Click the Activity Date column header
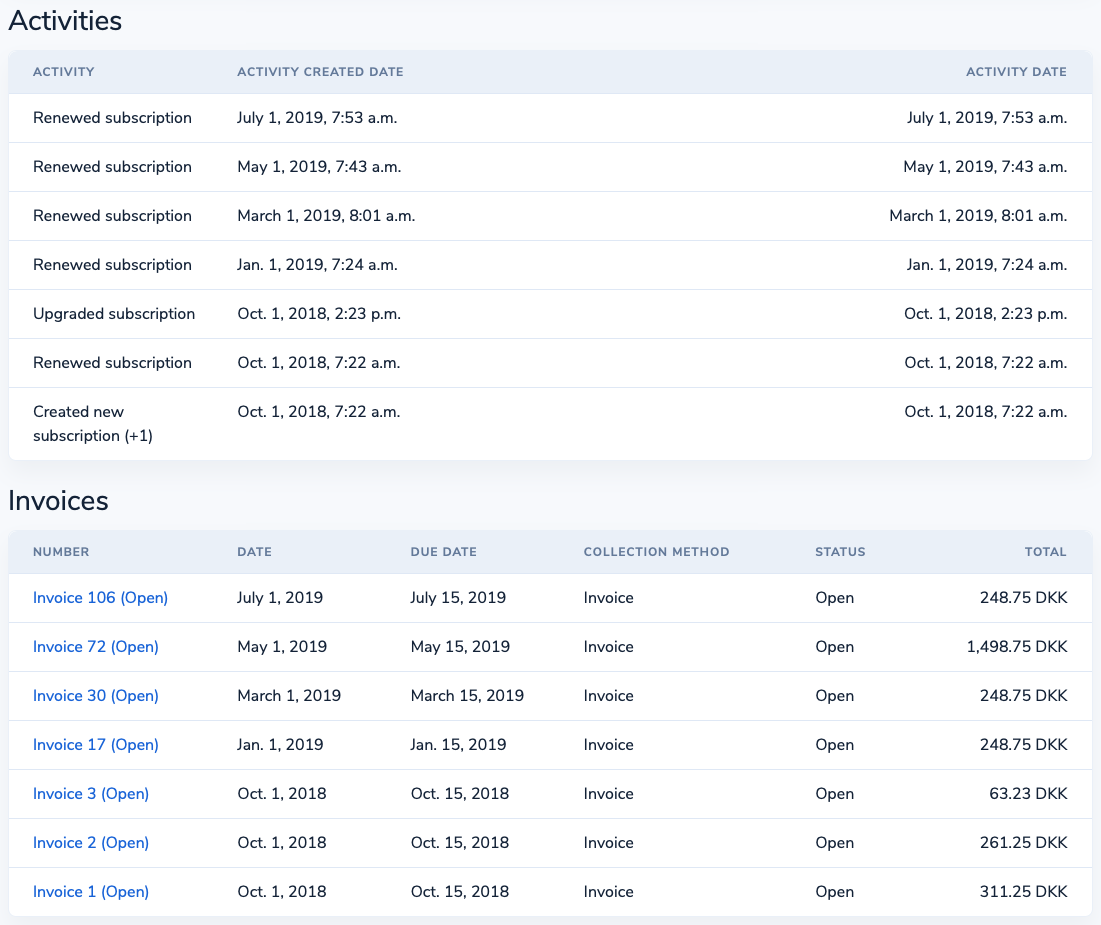 pyautogui.click(x=1016, y=72)
